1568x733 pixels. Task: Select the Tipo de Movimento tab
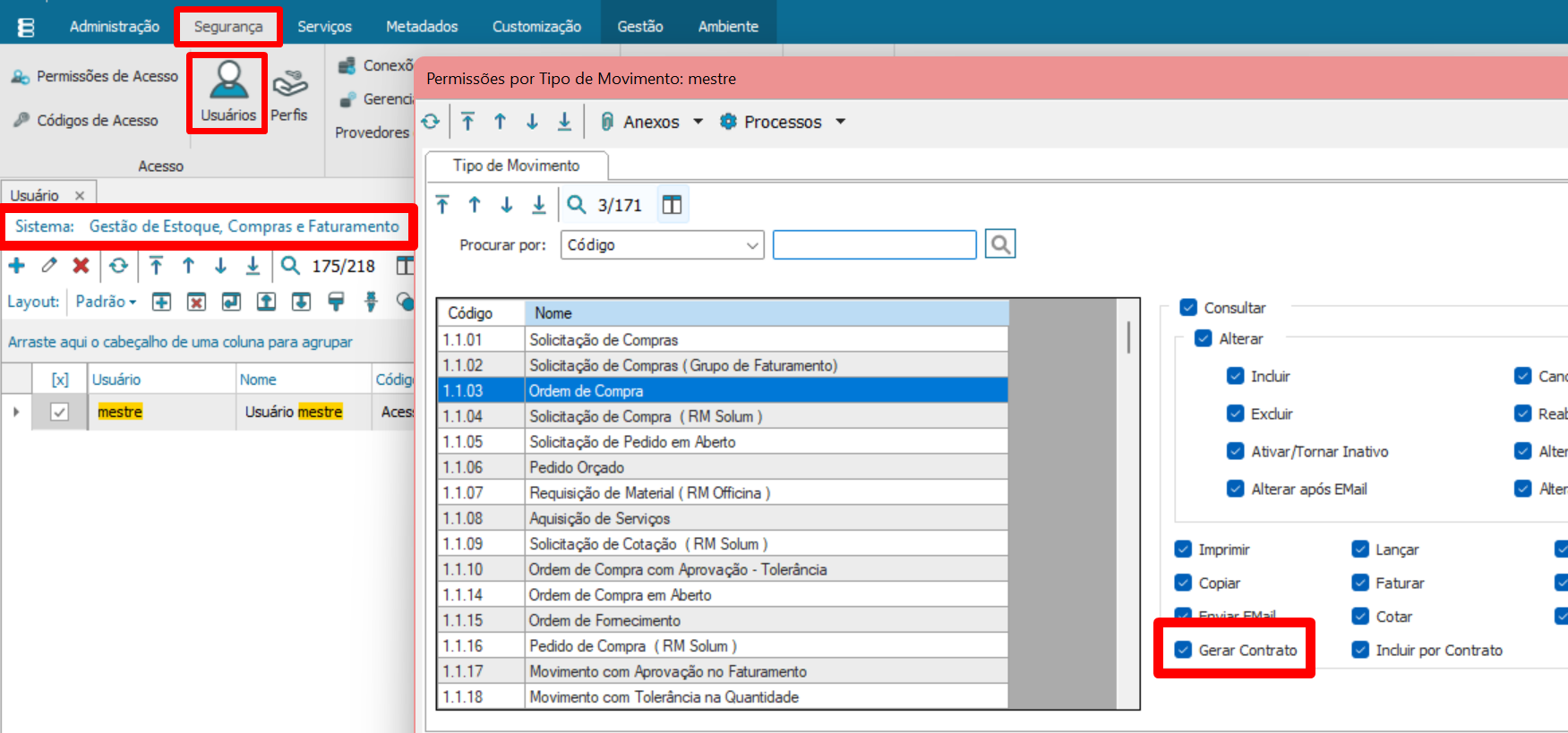pyautogui.click(x=517, y=166)
